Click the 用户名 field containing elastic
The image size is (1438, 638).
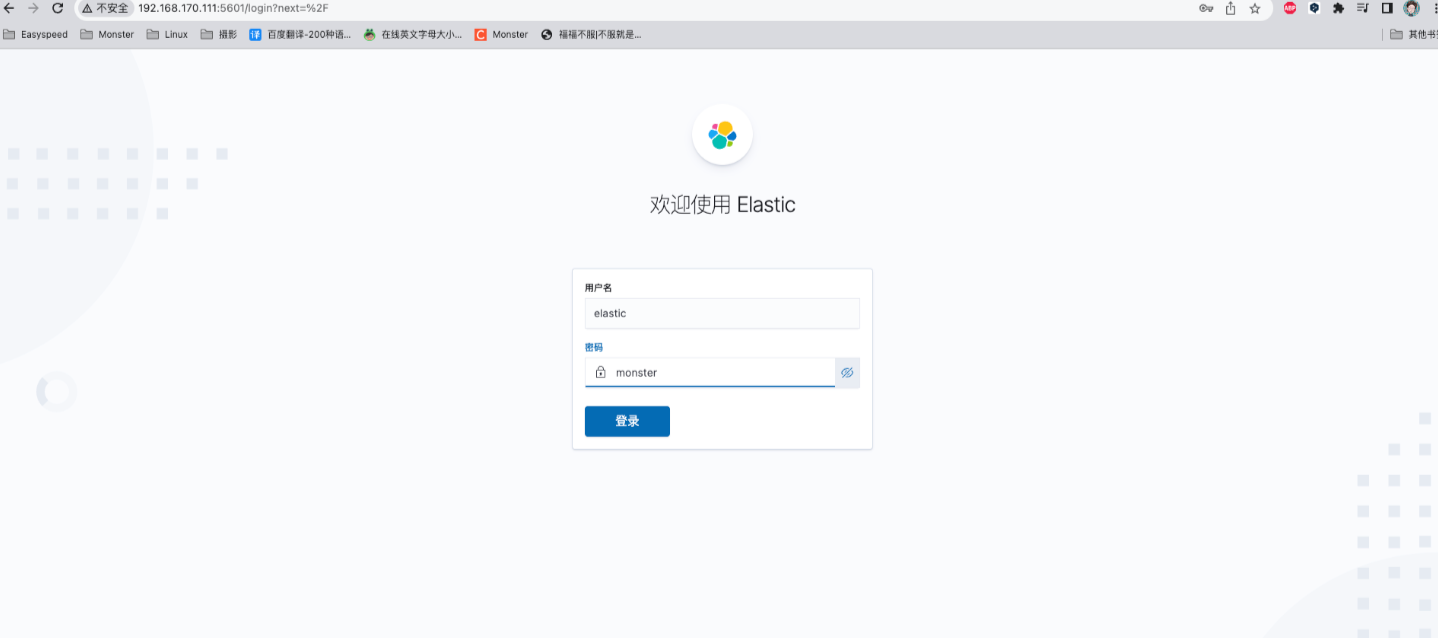click(722, 313)
